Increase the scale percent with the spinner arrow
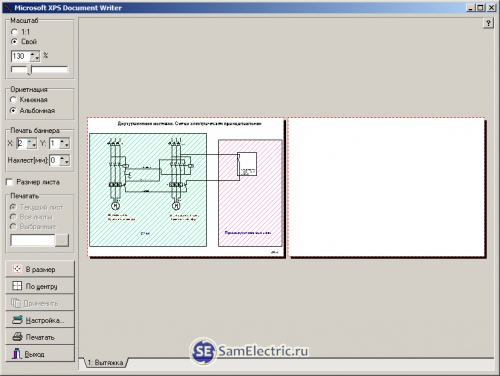The width and height of the screenshot is (500, 376). click(x=35, y=54)
